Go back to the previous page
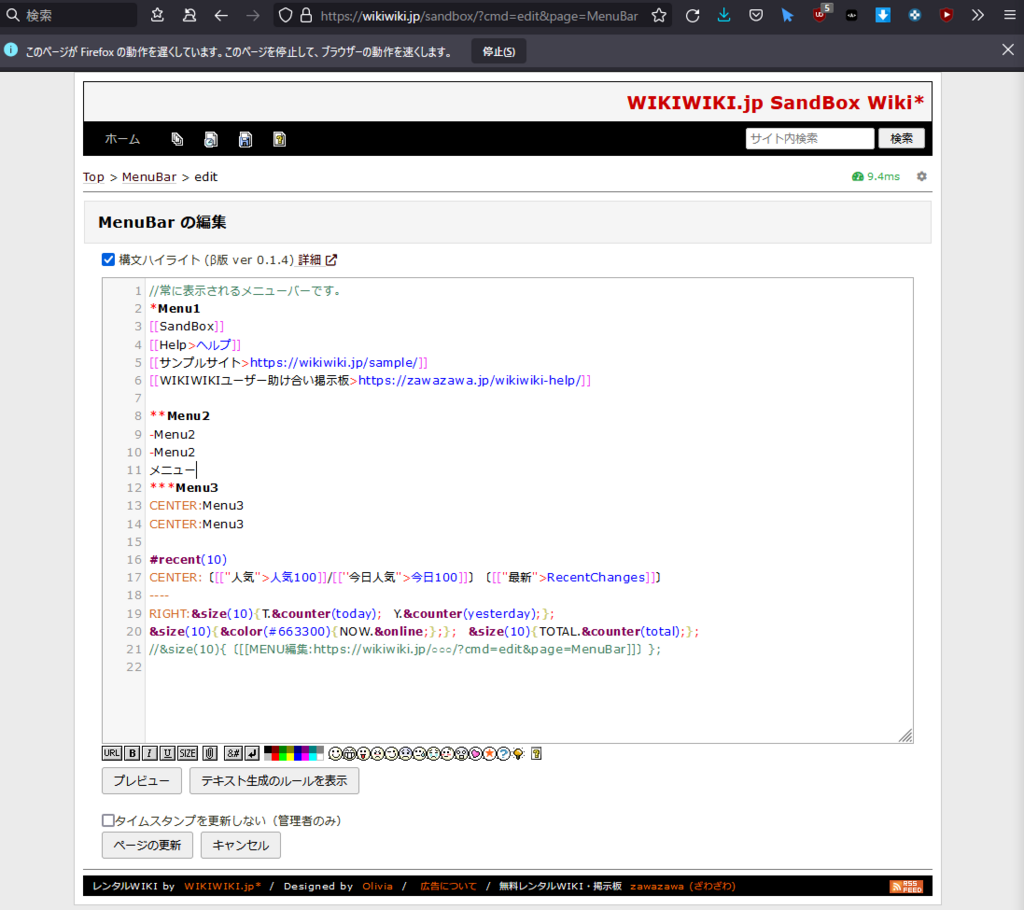The width and height of the screenshot is (1024, 910). [221, 16]
